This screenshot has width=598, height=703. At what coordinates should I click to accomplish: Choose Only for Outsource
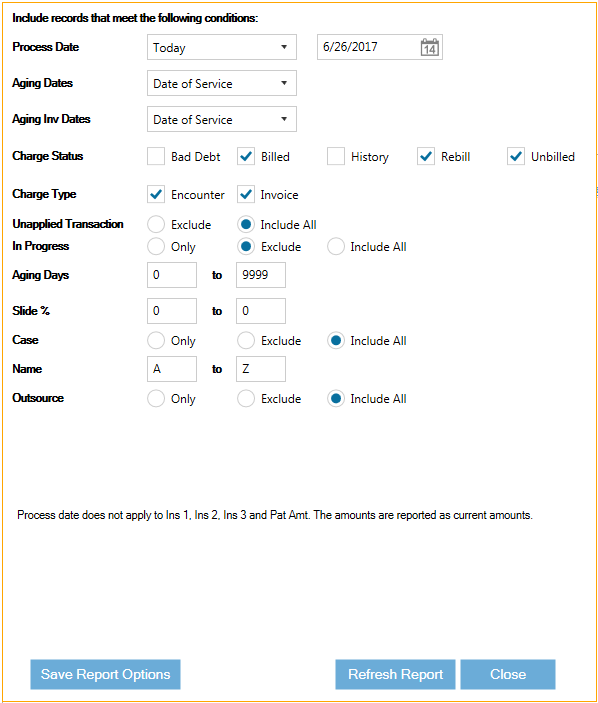[x=156, y=398]
